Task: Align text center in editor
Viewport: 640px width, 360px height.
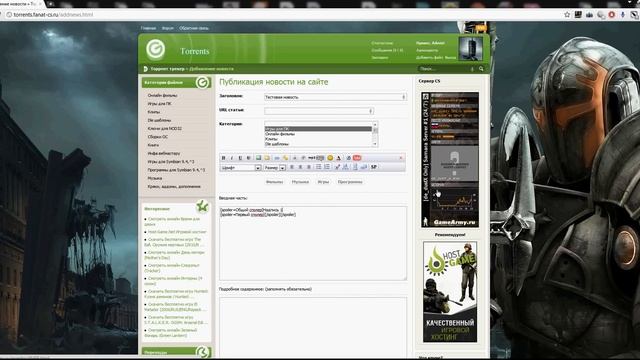Action: (300, 167)
